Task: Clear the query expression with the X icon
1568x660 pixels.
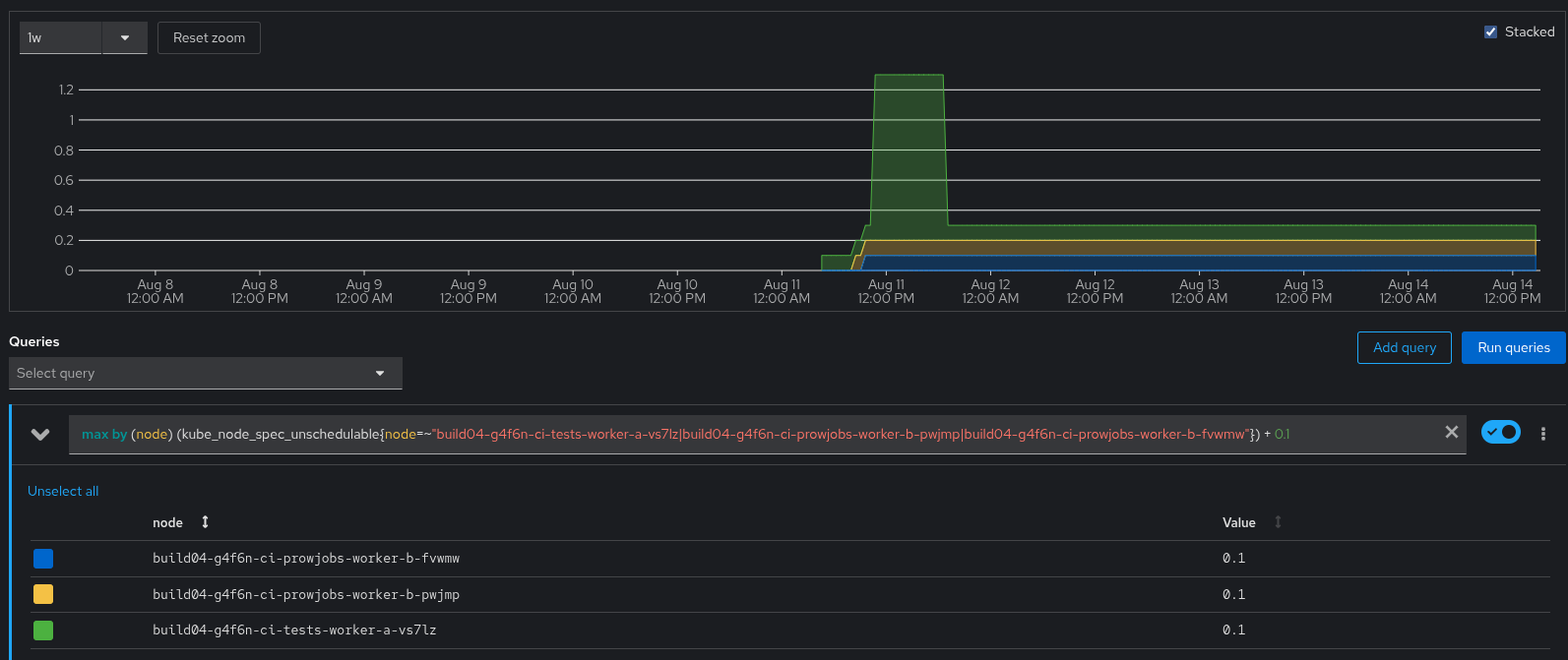Action: [x=1451, y=432]
